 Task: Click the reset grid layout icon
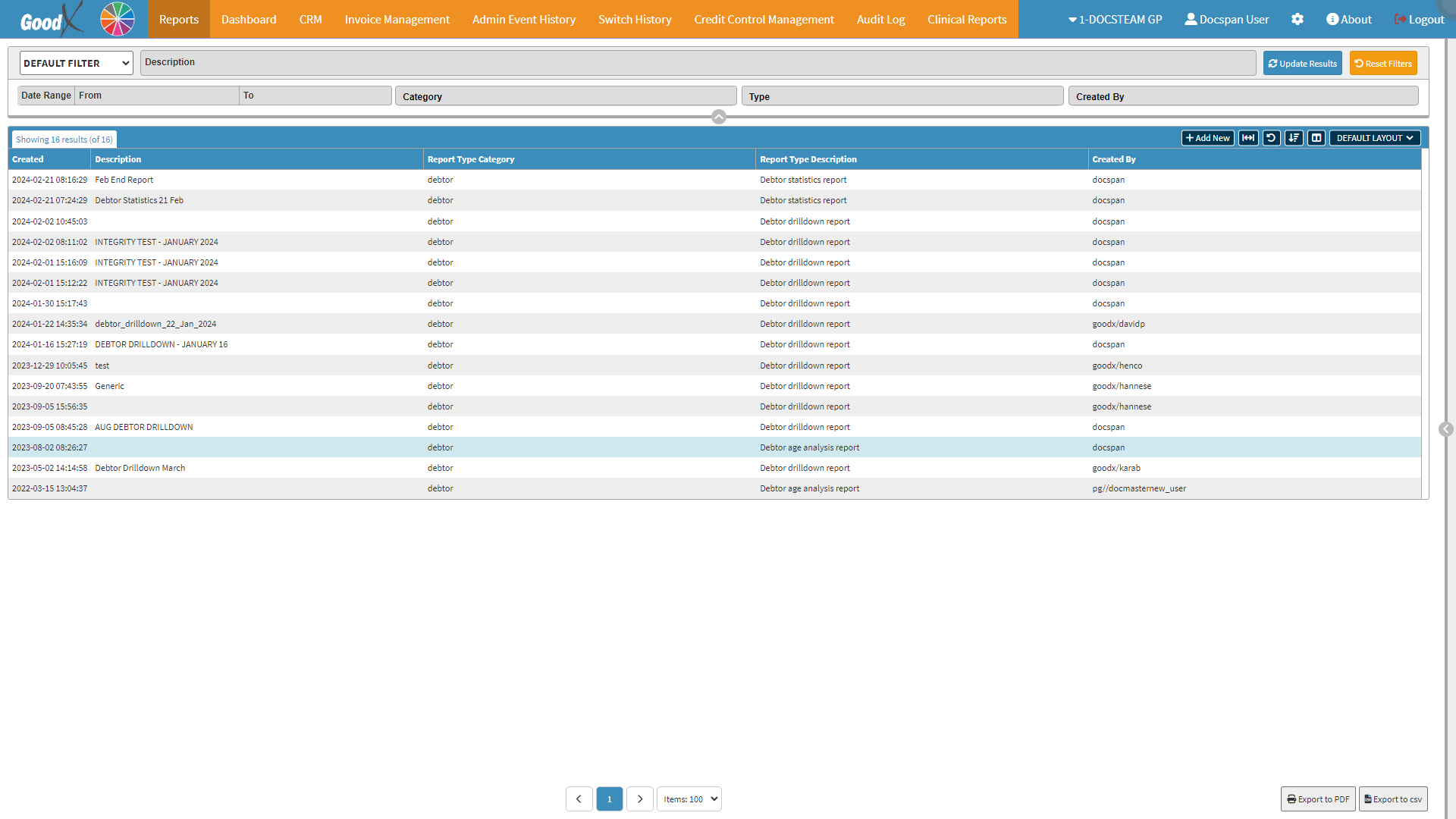[x=1271, y=138]
